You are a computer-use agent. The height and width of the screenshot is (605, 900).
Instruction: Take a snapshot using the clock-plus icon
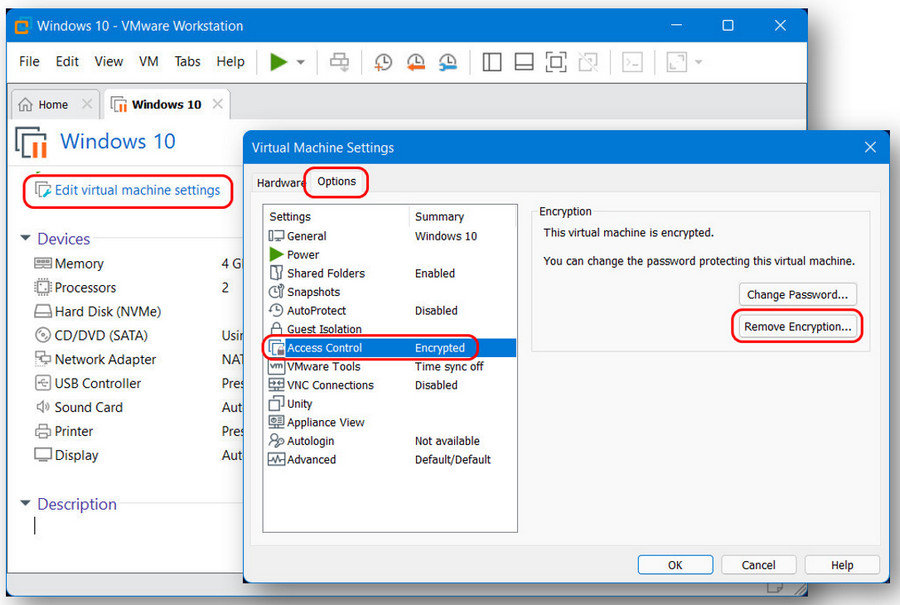[x=383, y=62]
